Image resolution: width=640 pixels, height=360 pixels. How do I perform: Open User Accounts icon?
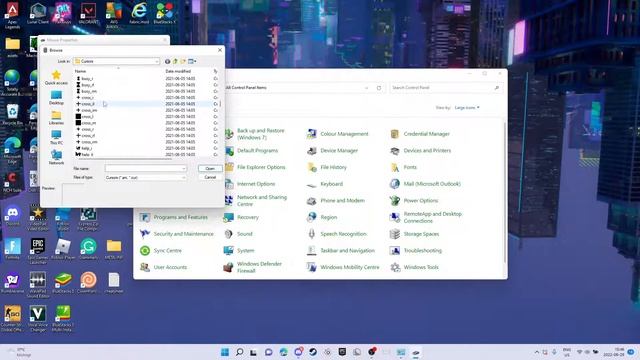point(145,267)
